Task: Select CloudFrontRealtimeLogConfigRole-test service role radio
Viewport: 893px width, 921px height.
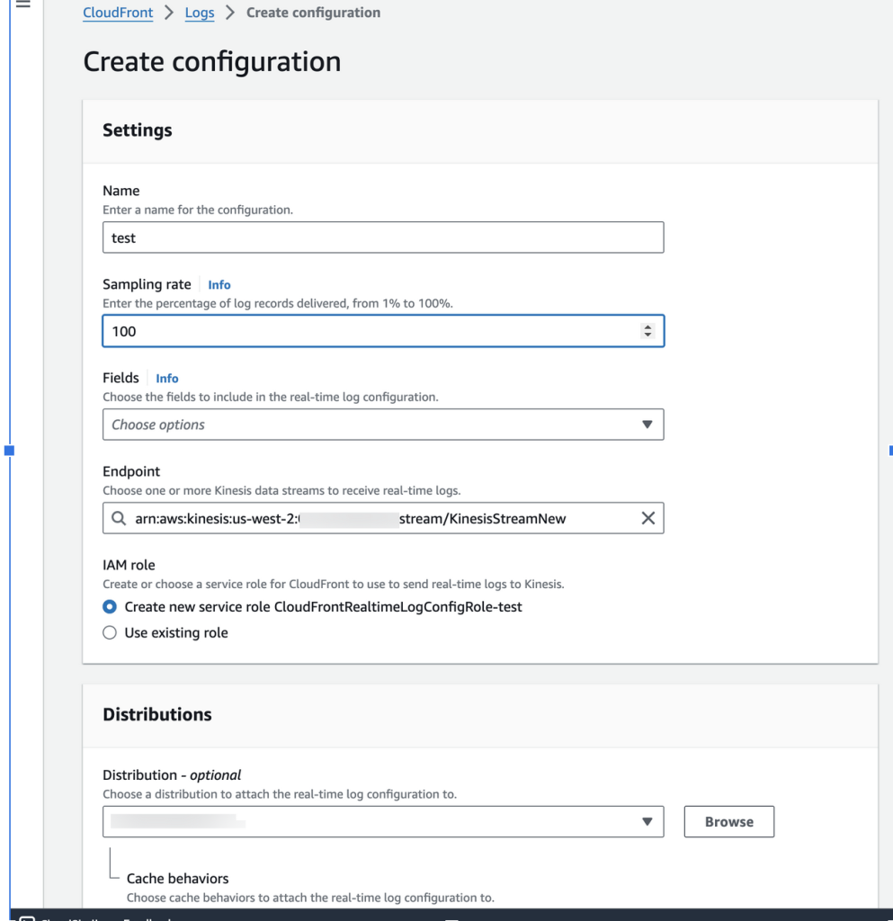Action: [109, 609]
